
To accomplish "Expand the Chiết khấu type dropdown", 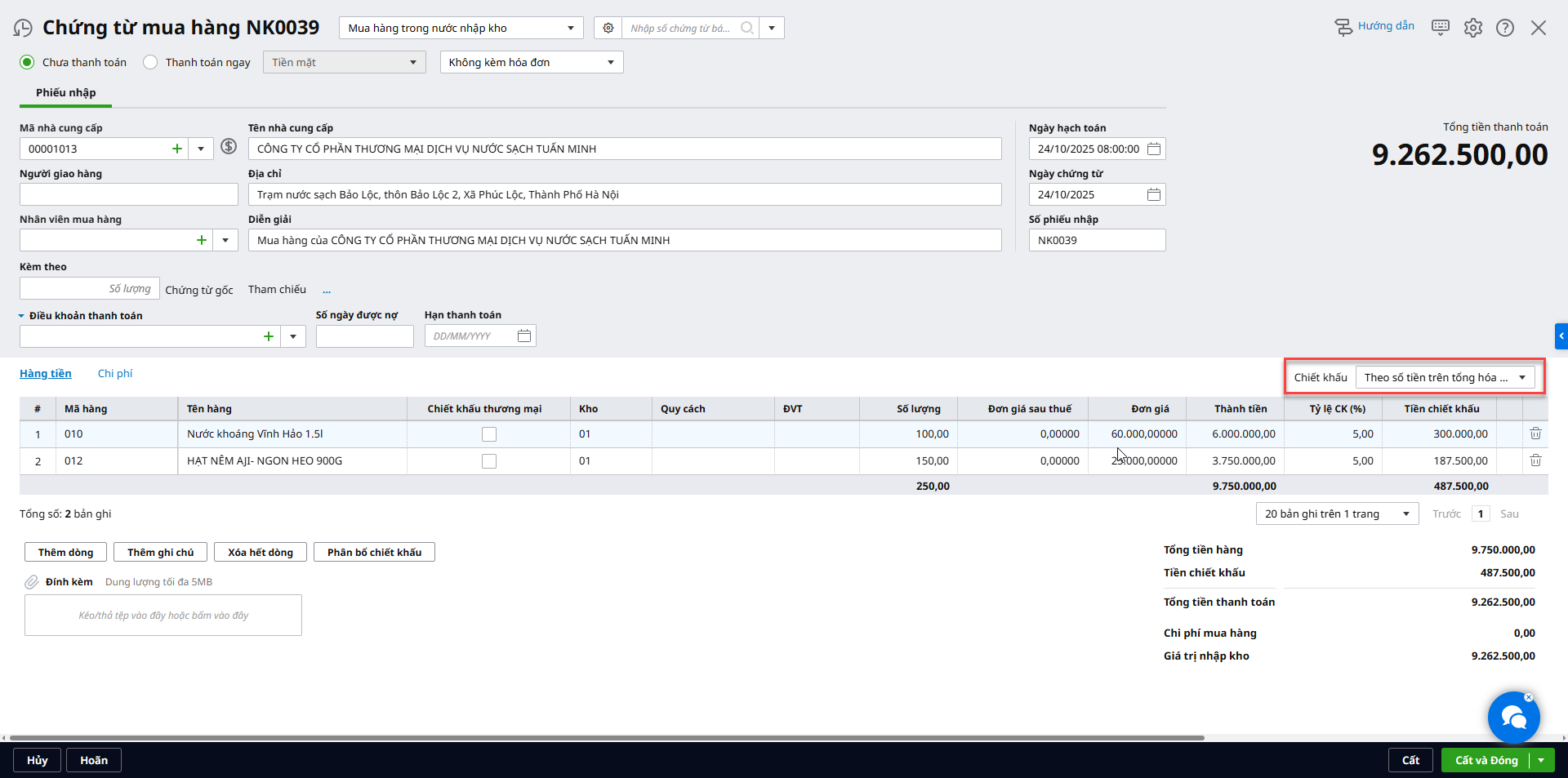I will pos(1445,377).
